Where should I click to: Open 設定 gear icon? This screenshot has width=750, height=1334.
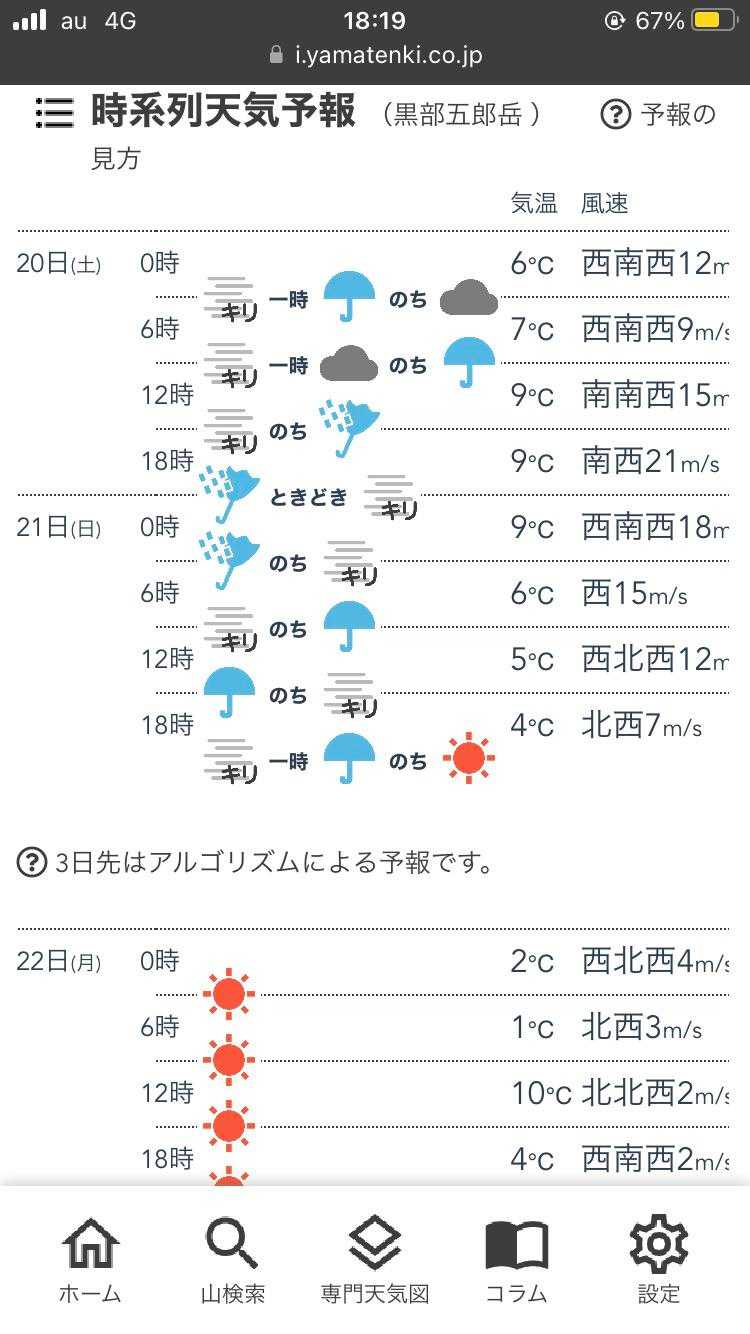coord(659,1260)
